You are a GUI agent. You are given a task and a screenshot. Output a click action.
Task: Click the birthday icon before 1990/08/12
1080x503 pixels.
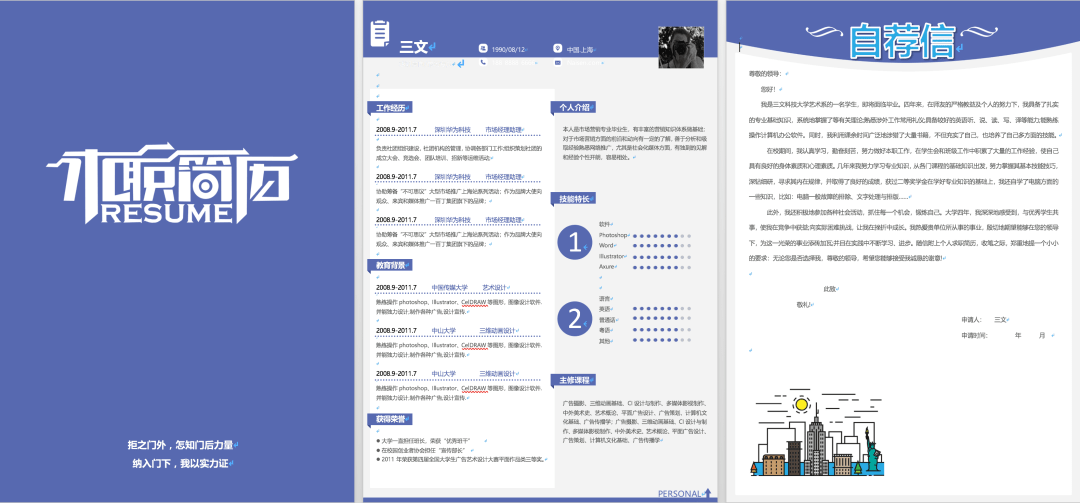(x=483, y=48)
